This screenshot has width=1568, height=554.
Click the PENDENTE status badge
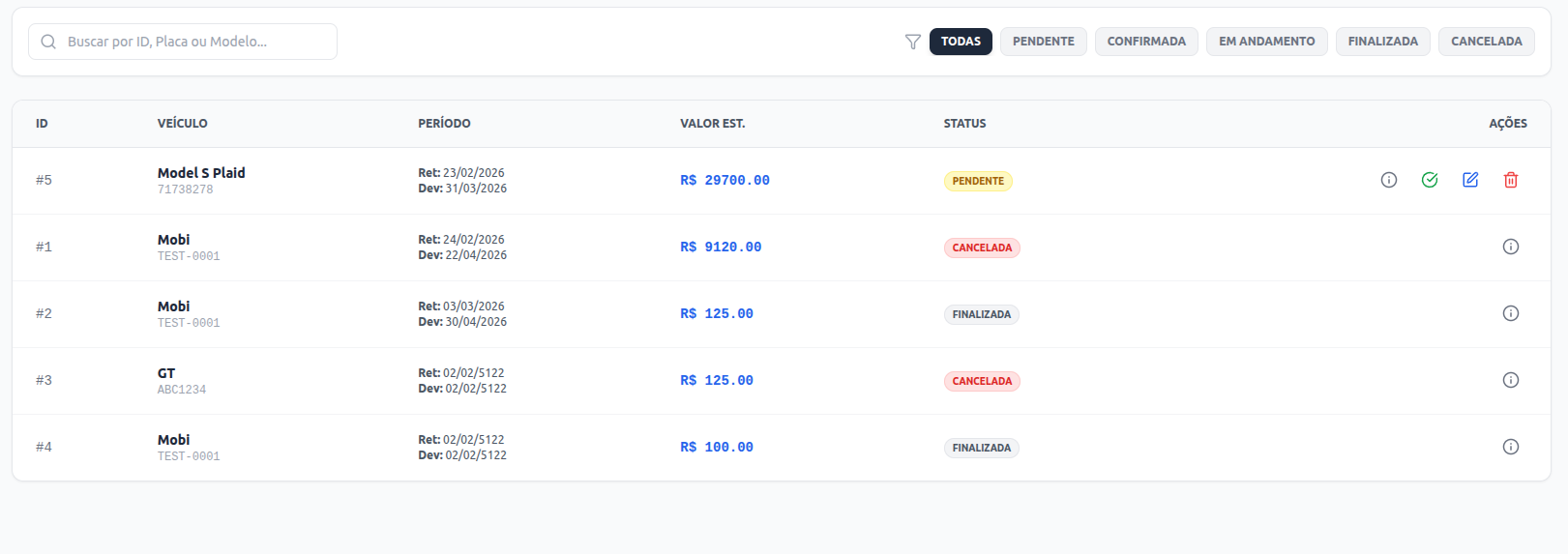point(978,181)
